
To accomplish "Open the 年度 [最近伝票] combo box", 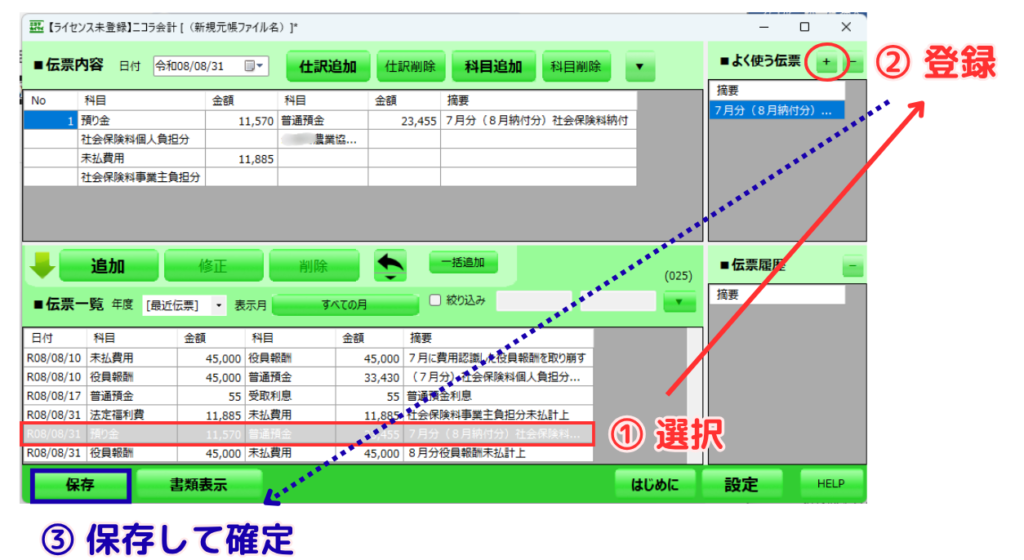I will (x=184, y=305).
